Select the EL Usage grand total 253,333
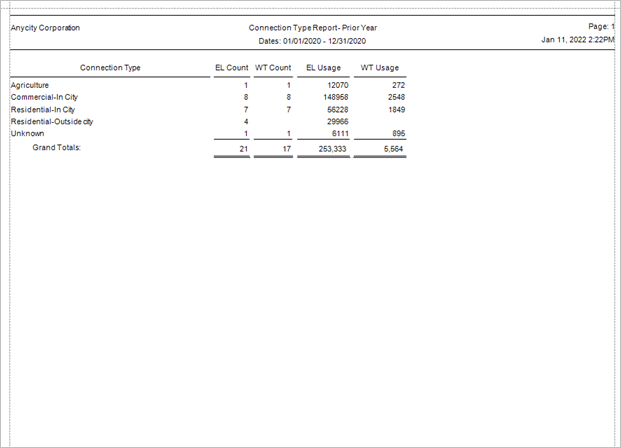 click(332, 149)
